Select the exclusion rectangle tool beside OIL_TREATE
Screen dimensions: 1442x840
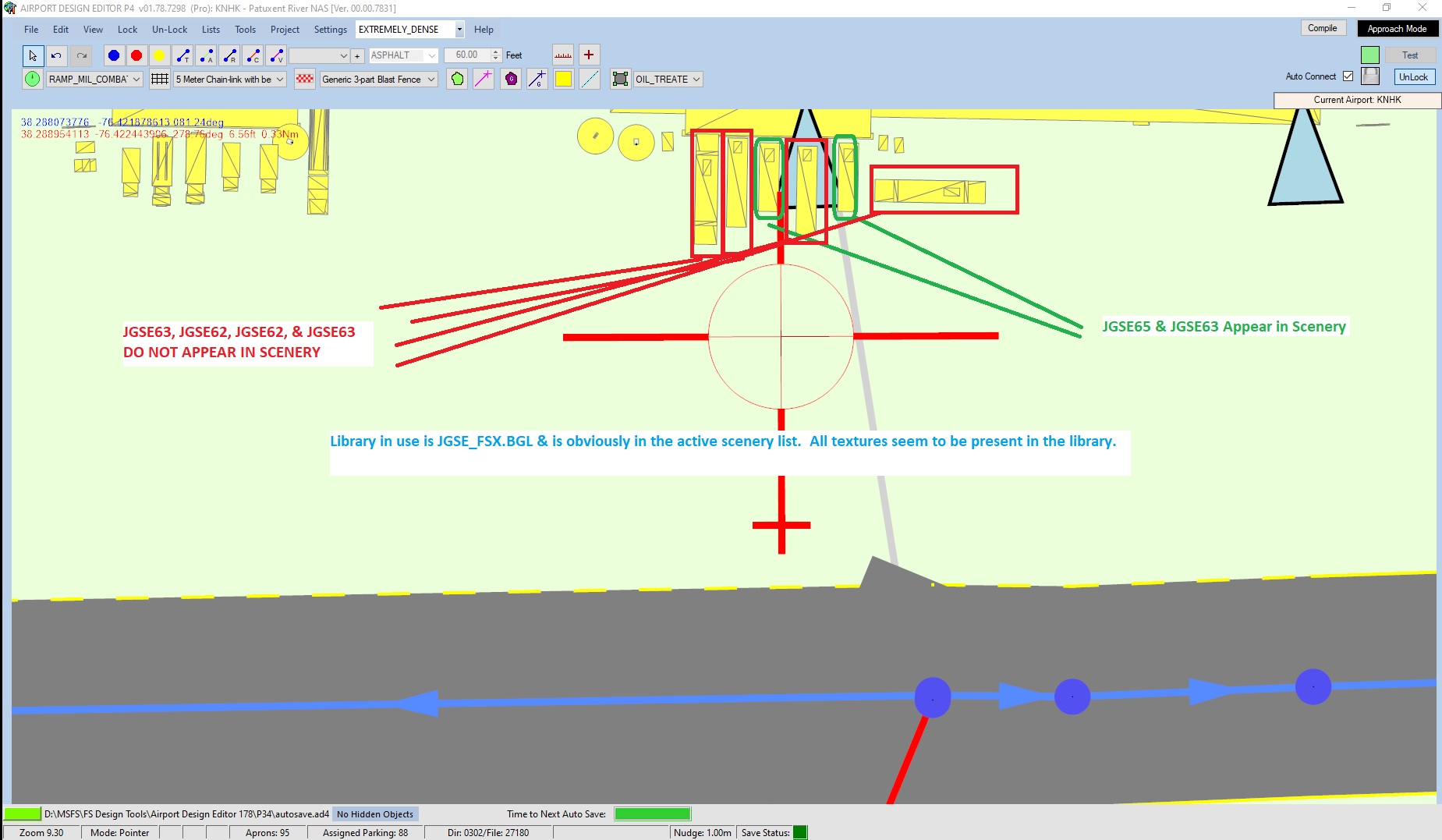click(x=620, y=79)
